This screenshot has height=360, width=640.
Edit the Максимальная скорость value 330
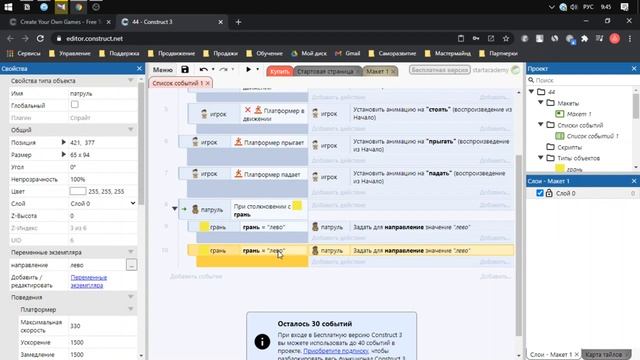(103, 326)
